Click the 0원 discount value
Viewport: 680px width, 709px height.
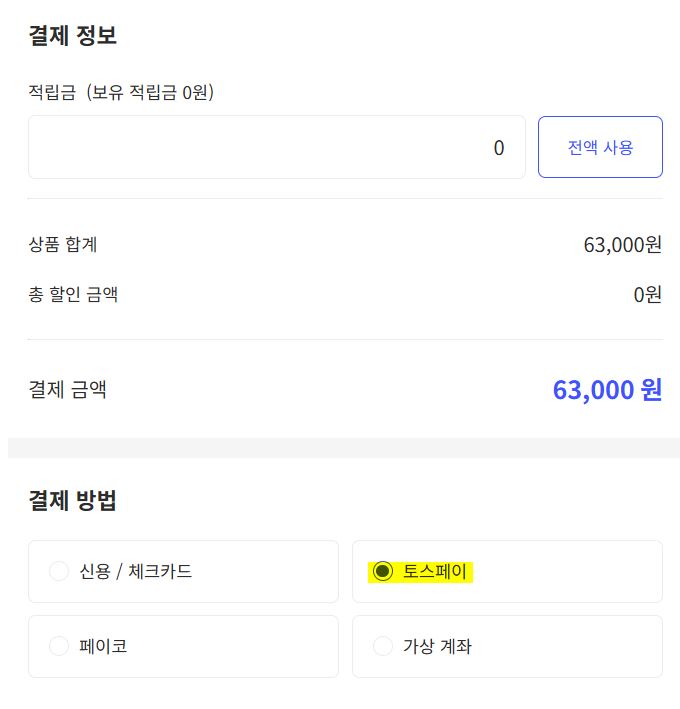tap(647, 295)
